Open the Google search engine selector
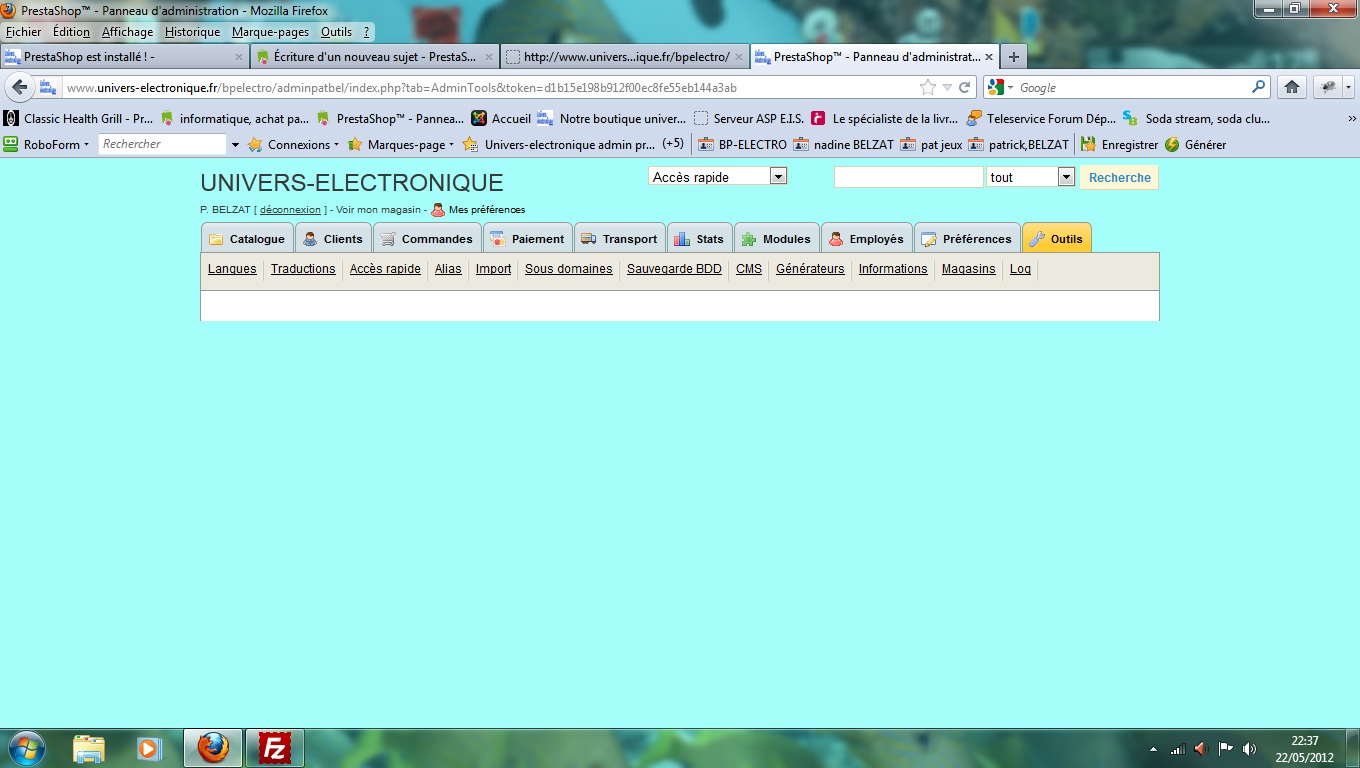The height and width of the screenshot is (768, 1360). coord(1000,87)
